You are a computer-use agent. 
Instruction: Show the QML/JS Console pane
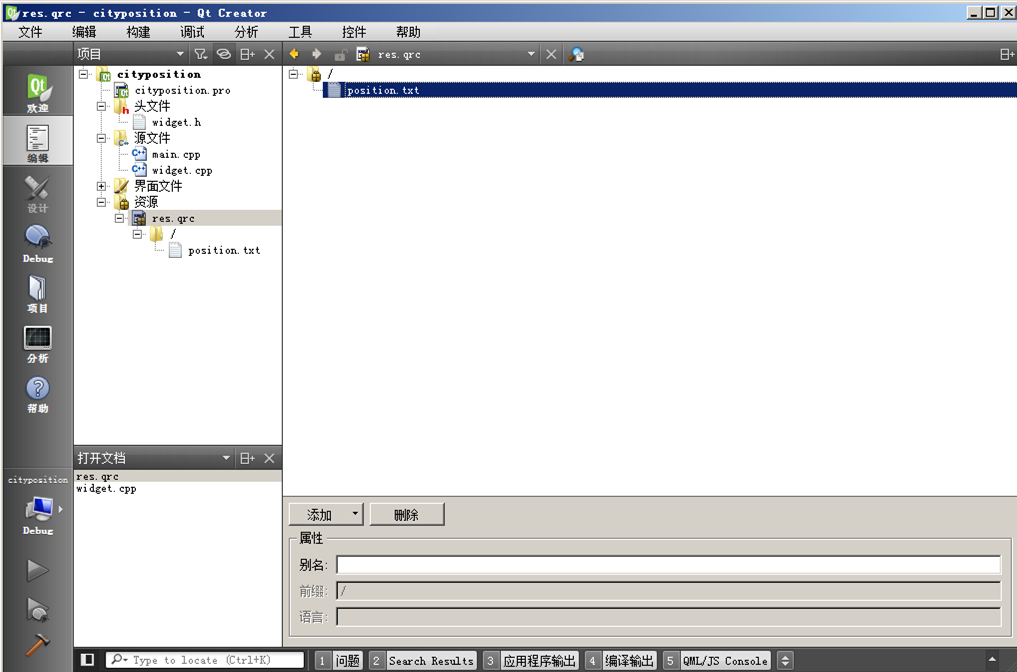[x=717, y=661]
